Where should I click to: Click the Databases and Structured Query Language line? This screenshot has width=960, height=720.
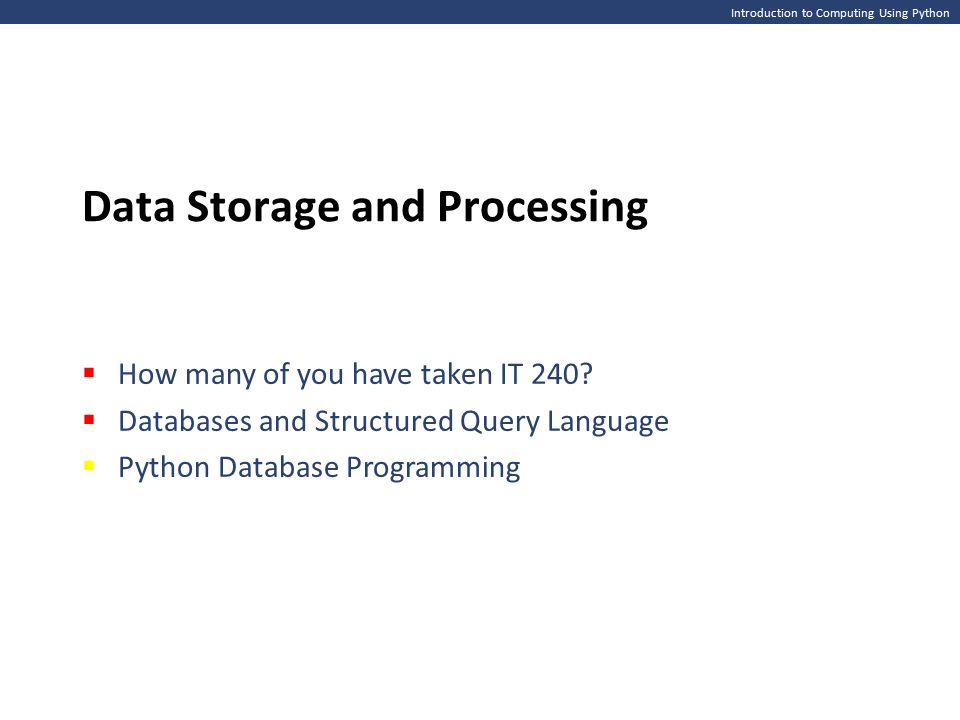(x=393, y=421)
